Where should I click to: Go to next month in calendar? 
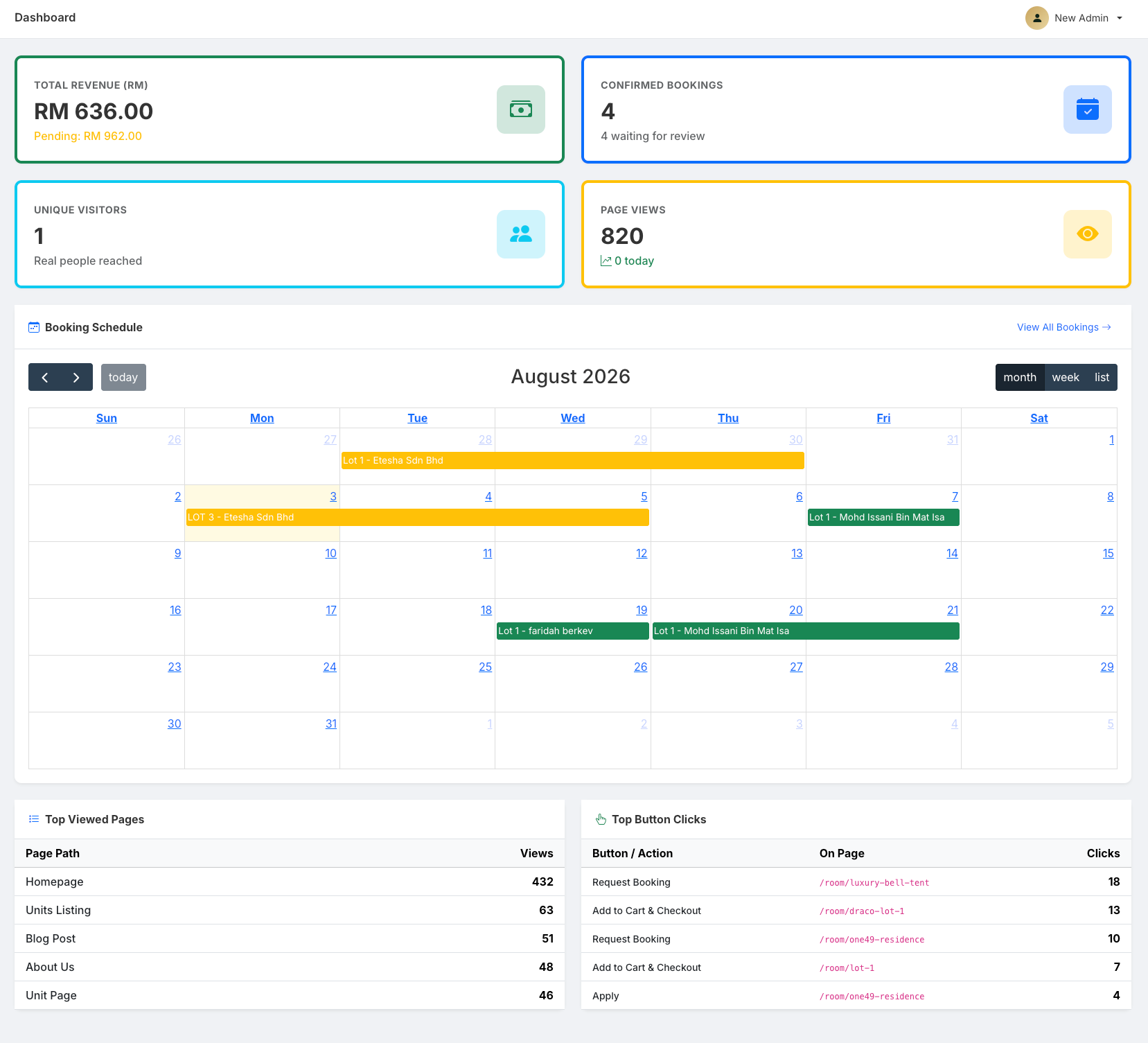click(x=76, y=377)
